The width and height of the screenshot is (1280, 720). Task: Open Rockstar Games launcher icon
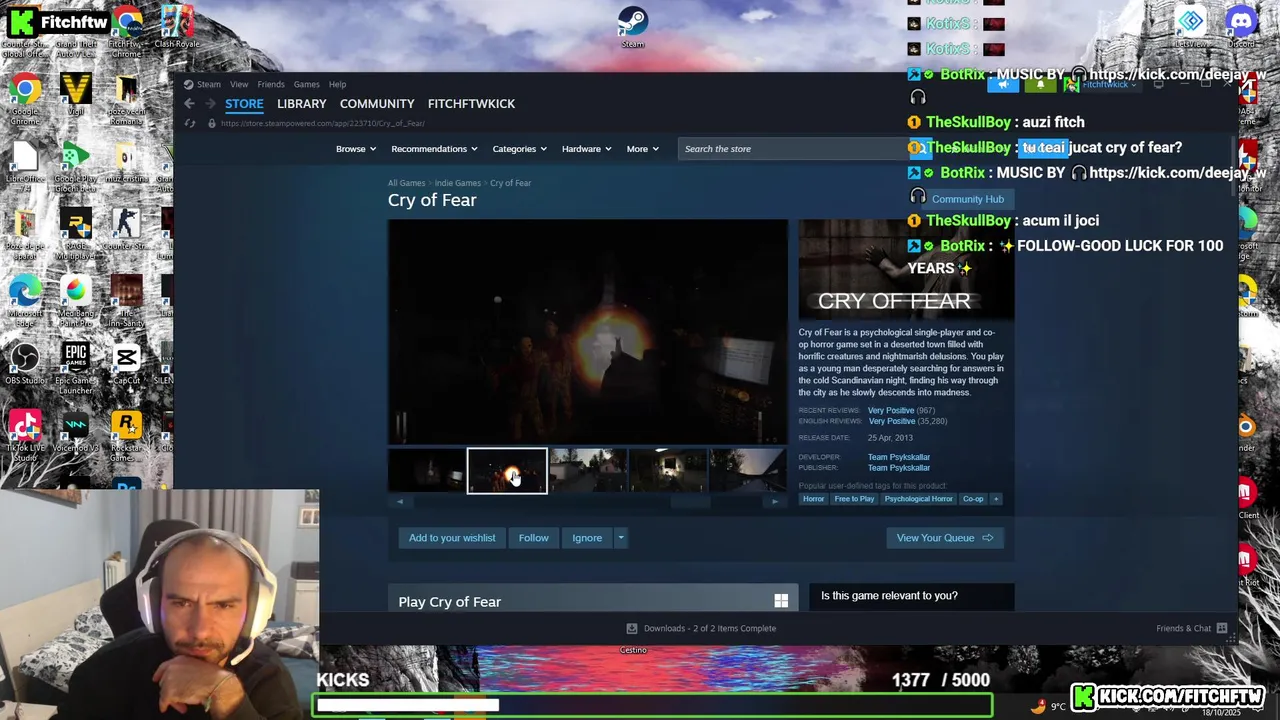[x=126, y=436]
